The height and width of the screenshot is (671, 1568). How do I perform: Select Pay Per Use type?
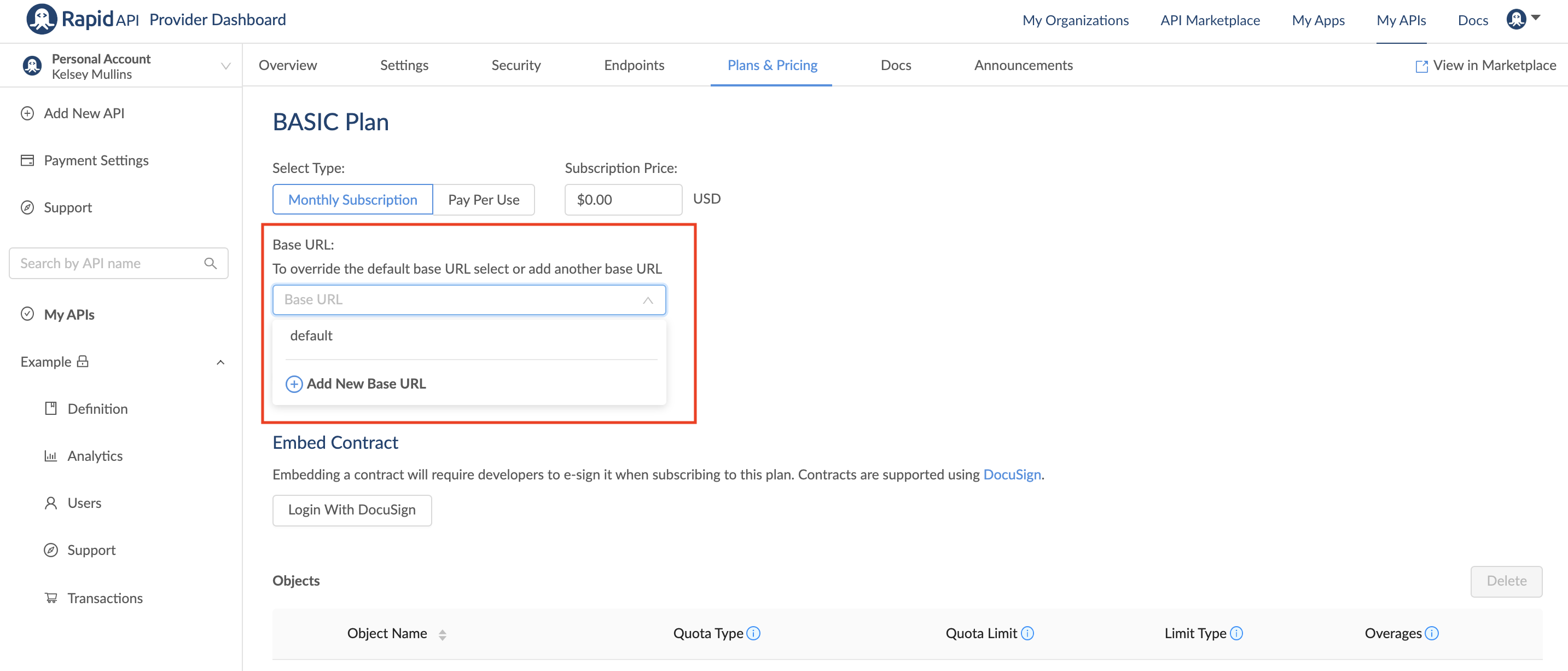(483, 200)
